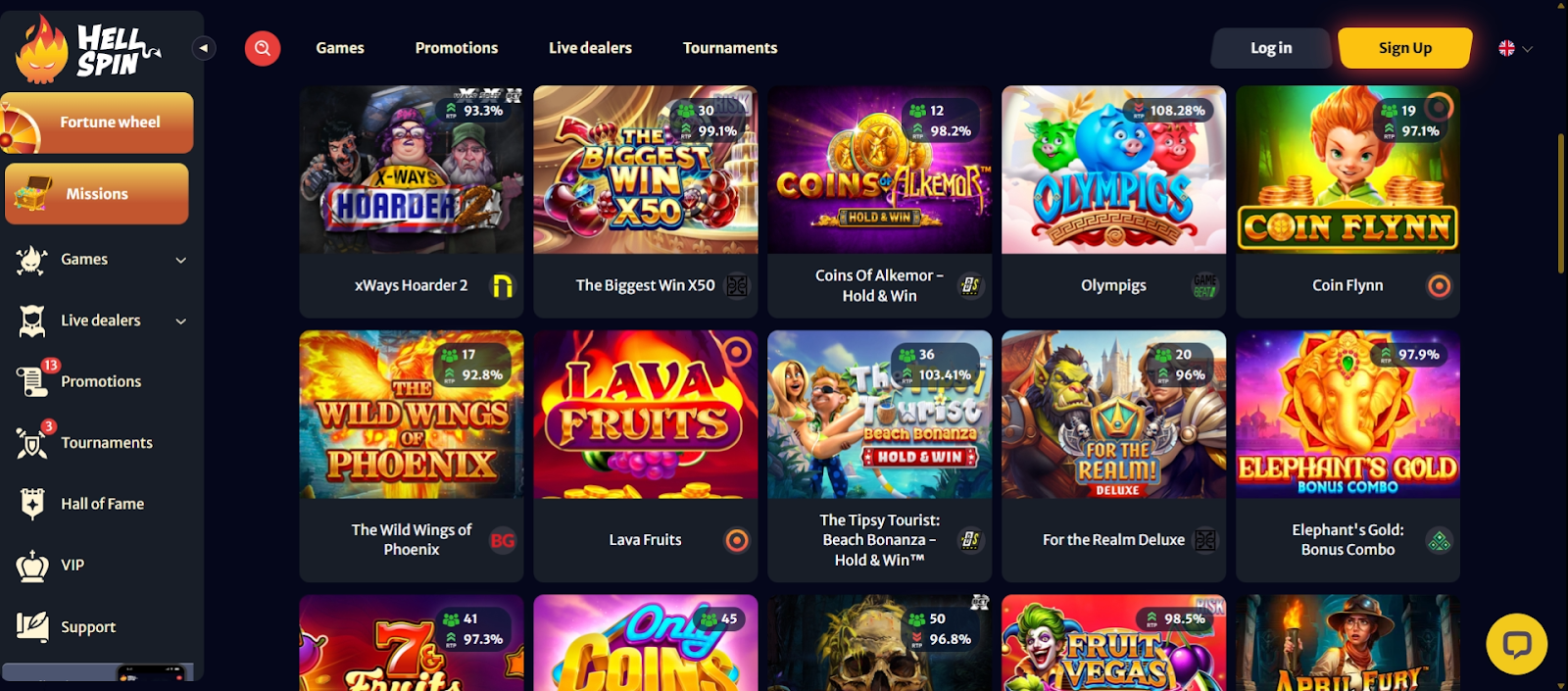Click the Hall of Fame shield icon
The image size is (1568, 691).
32,504
